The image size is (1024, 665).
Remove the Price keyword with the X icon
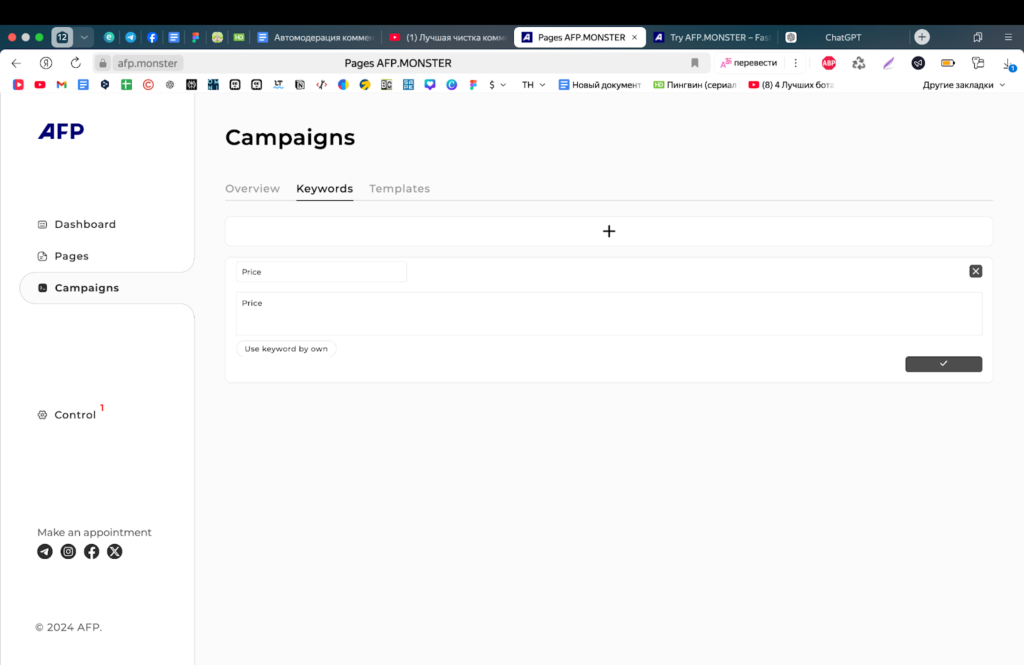click(975, 271)
